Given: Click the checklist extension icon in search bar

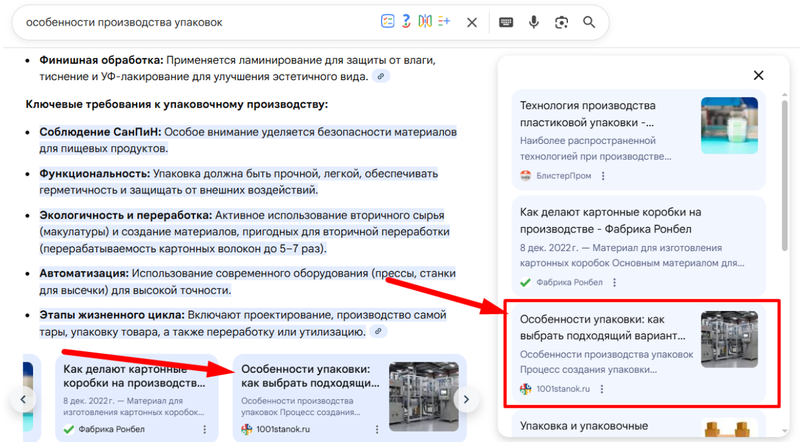Looking at the screenshot, I should [387, 21].
